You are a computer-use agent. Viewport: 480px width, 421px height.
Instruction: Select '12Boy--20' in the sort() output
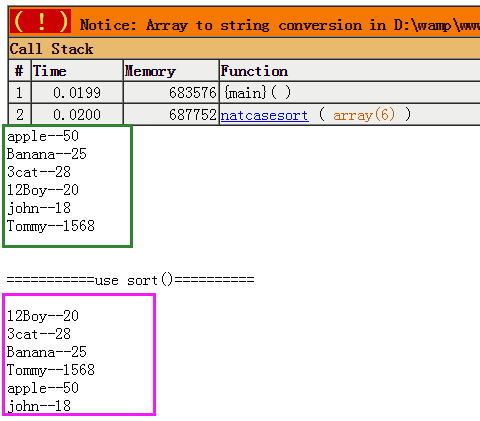coord(43,316)
